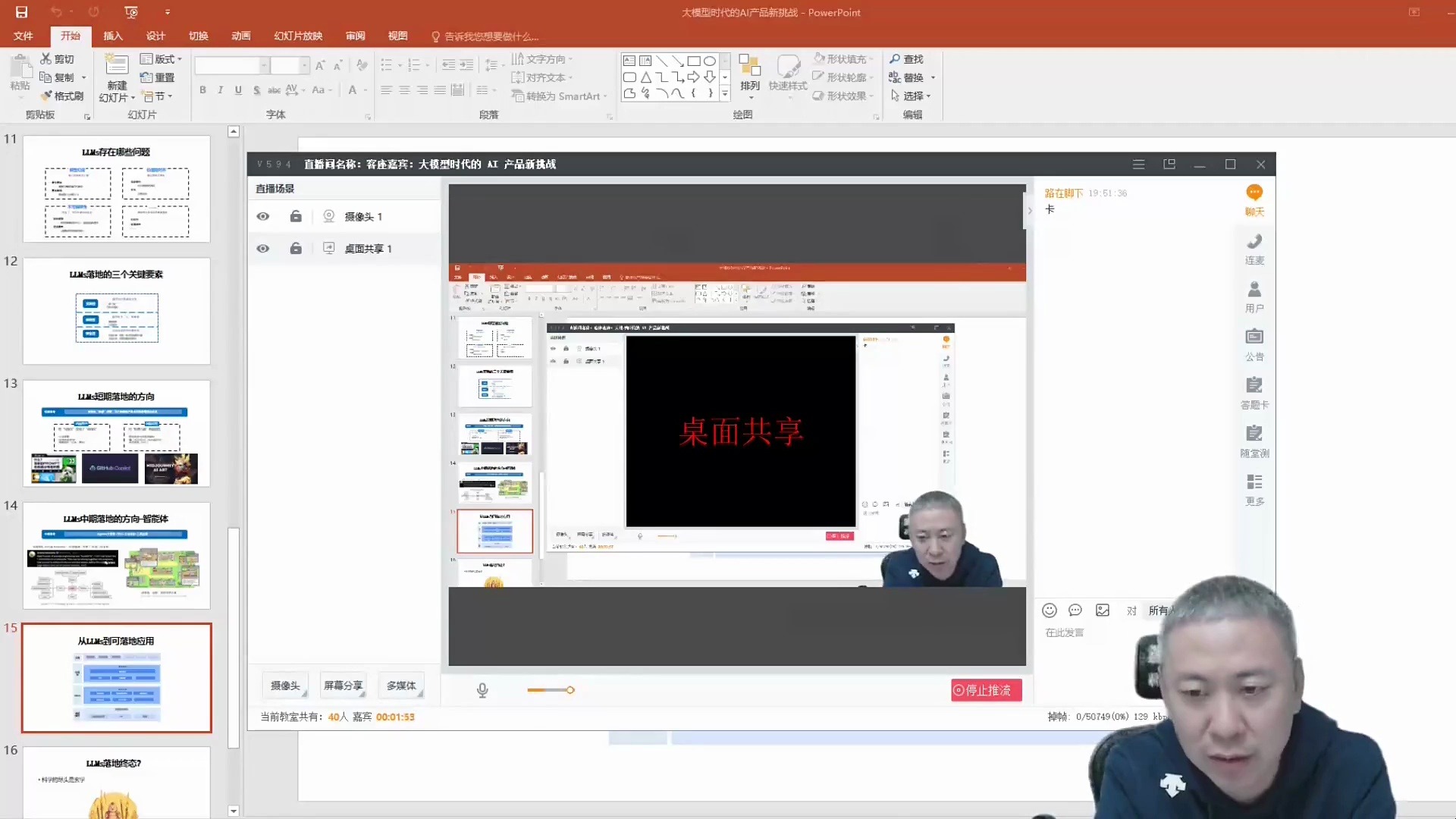Screen dimensions: 1456x819
Task: Toggle left text alignment
Action: pos(386,89)
